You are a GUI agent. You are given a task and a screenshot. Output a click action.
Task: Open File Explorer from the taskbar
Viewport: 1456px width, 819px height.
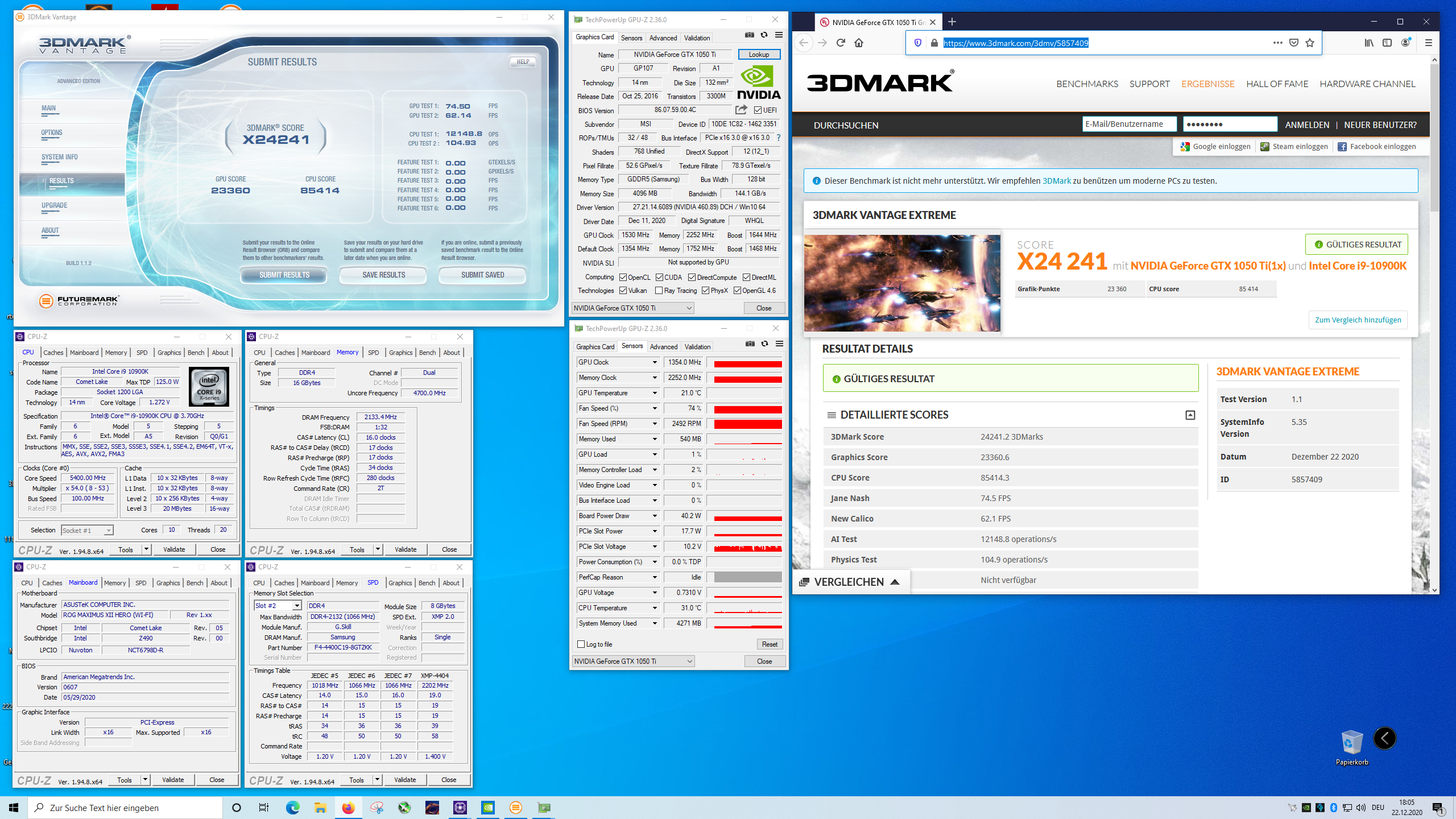pos(320,808)
